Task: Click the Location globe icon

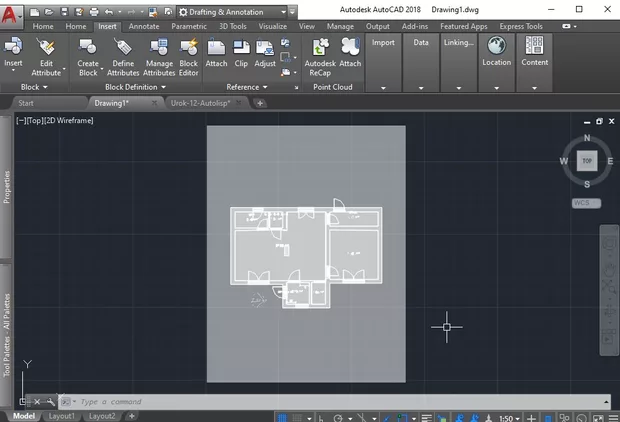Action: 496,45
